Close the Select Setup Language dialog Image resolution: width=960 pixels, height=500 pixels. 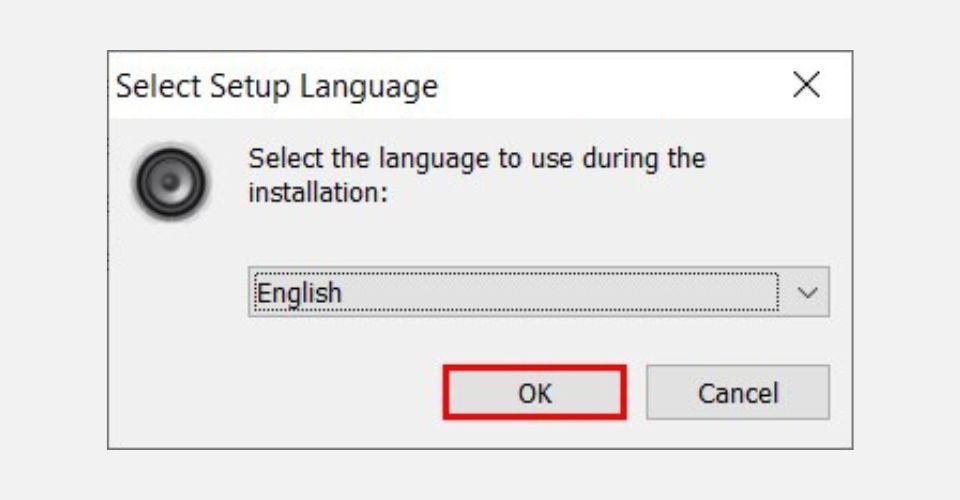(806, 84)
